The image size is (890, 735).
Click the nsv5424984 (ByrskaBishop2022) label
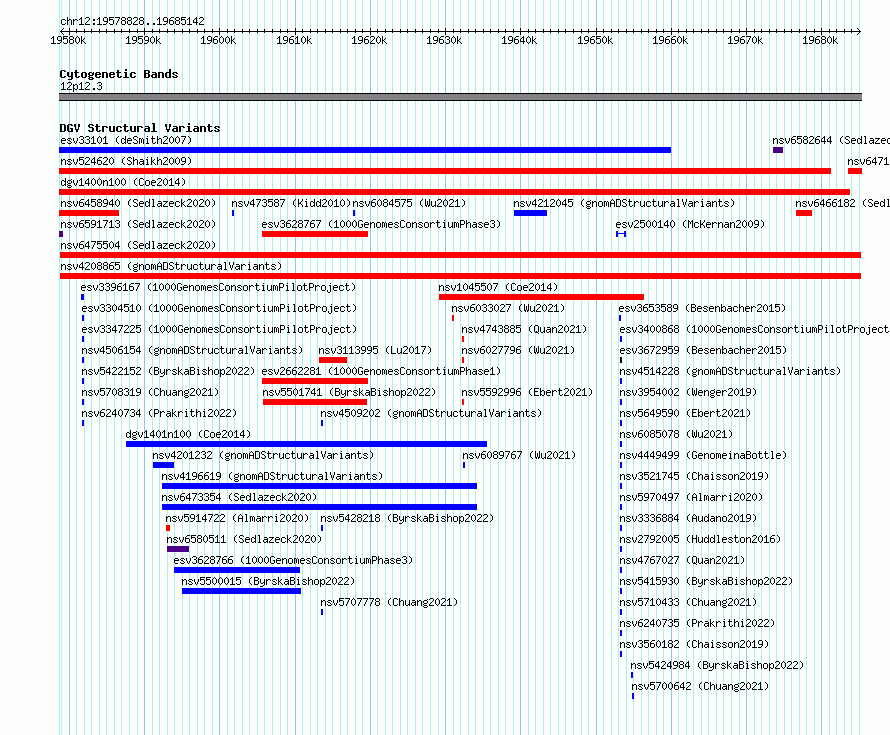pyautogui.click(x=717, y=665)
